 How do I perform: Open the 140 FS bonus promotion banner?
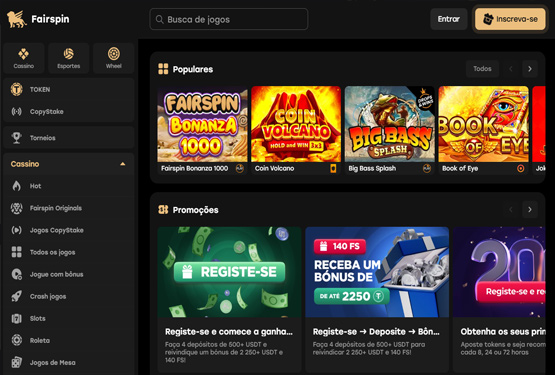tap(377, 272)
